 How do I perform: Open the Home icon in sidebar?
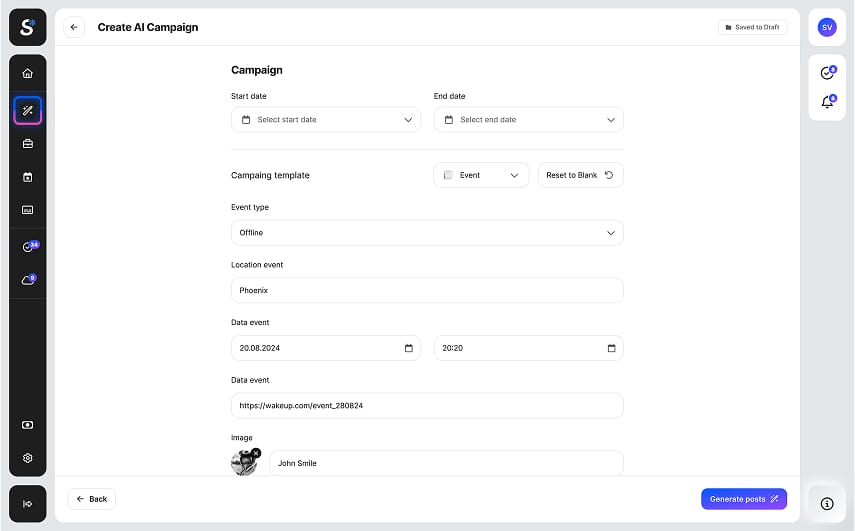[27, 73]
